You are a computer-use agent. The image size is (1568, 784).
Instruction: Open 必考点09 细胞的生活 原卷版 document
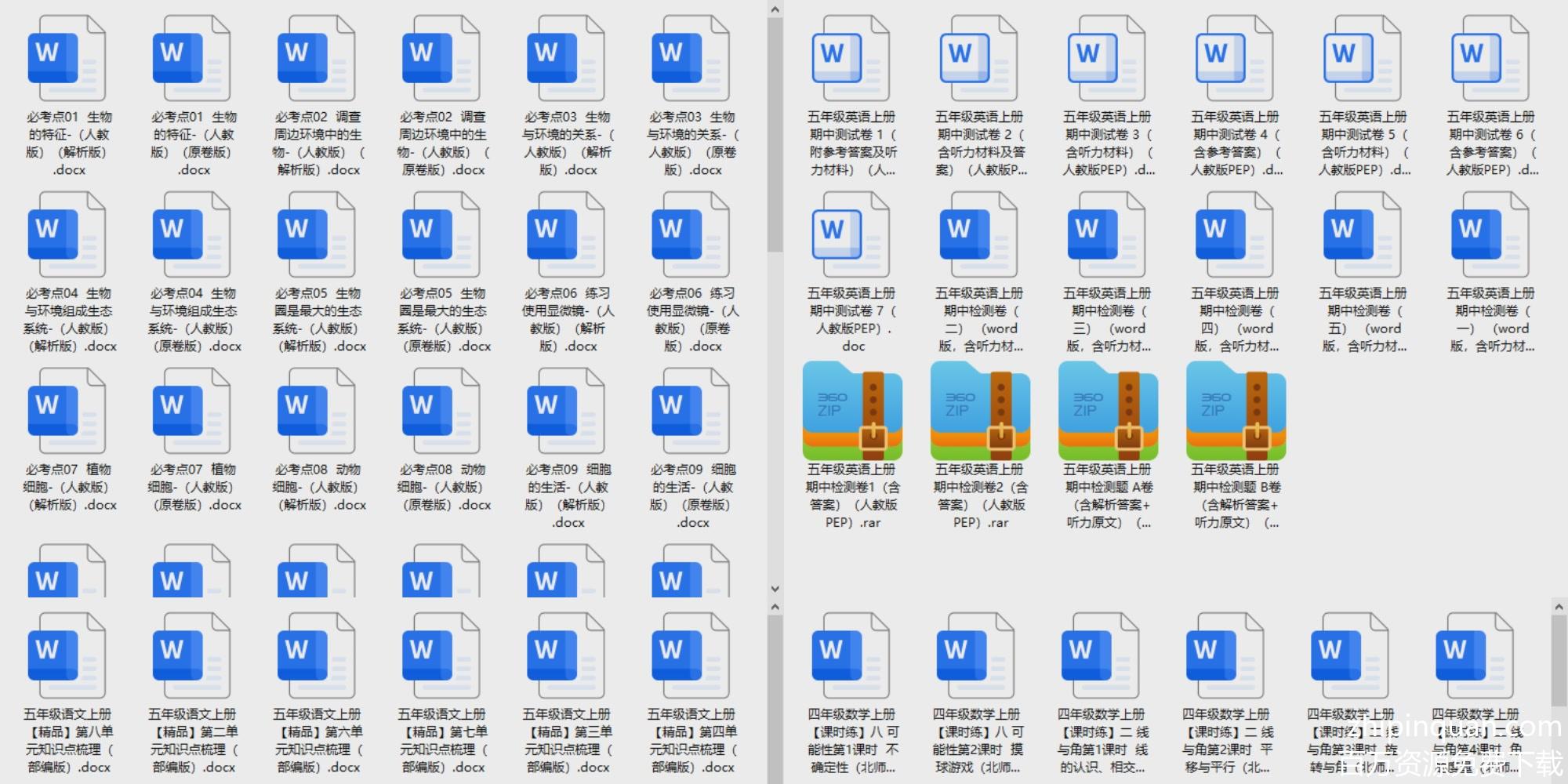pos(691,412)
